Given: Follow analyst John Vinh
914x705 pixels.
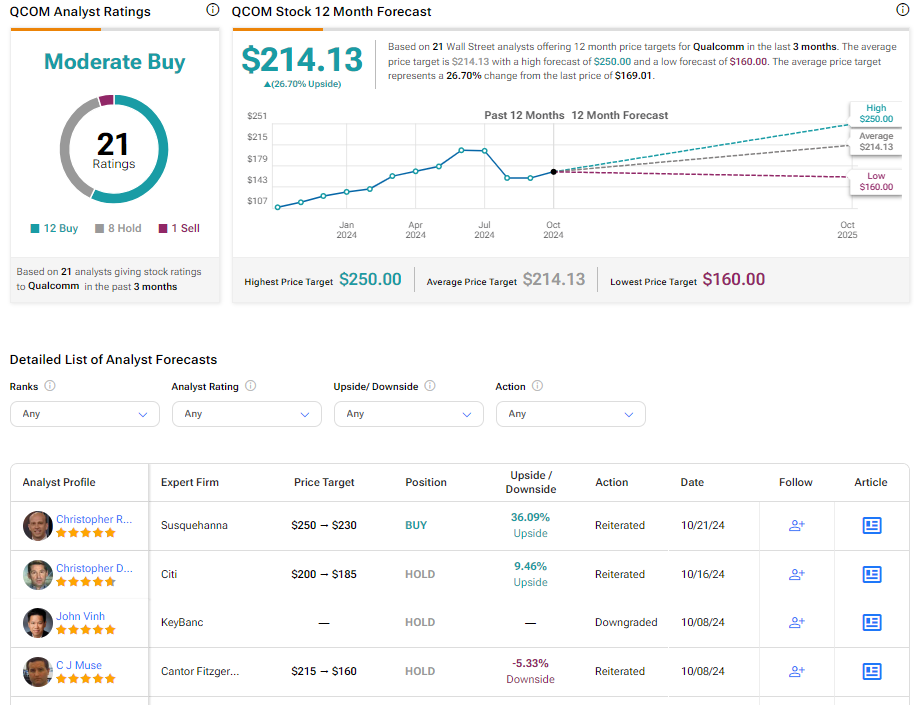Looking at the screenshot, I should click(797, 622).
